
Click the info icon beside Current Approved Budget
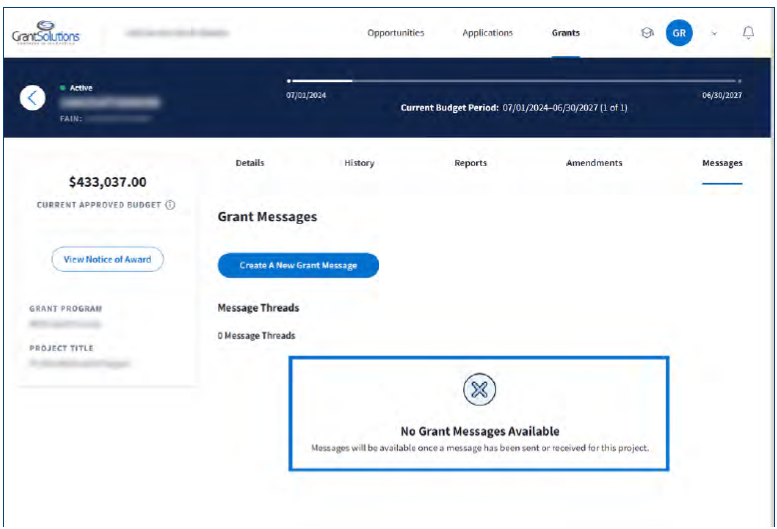170,205
